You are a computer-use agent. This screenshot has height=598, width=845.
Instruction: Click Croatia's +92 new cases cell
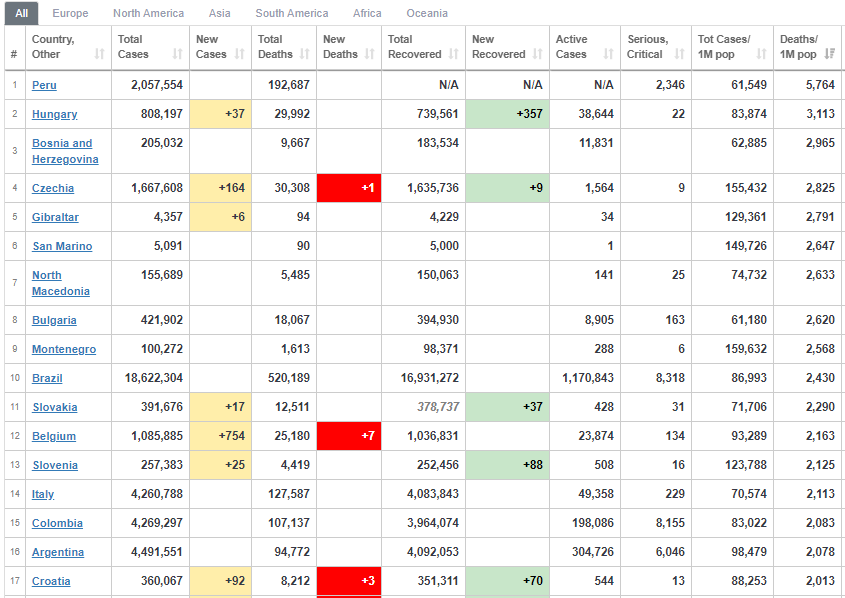[220, 581]
